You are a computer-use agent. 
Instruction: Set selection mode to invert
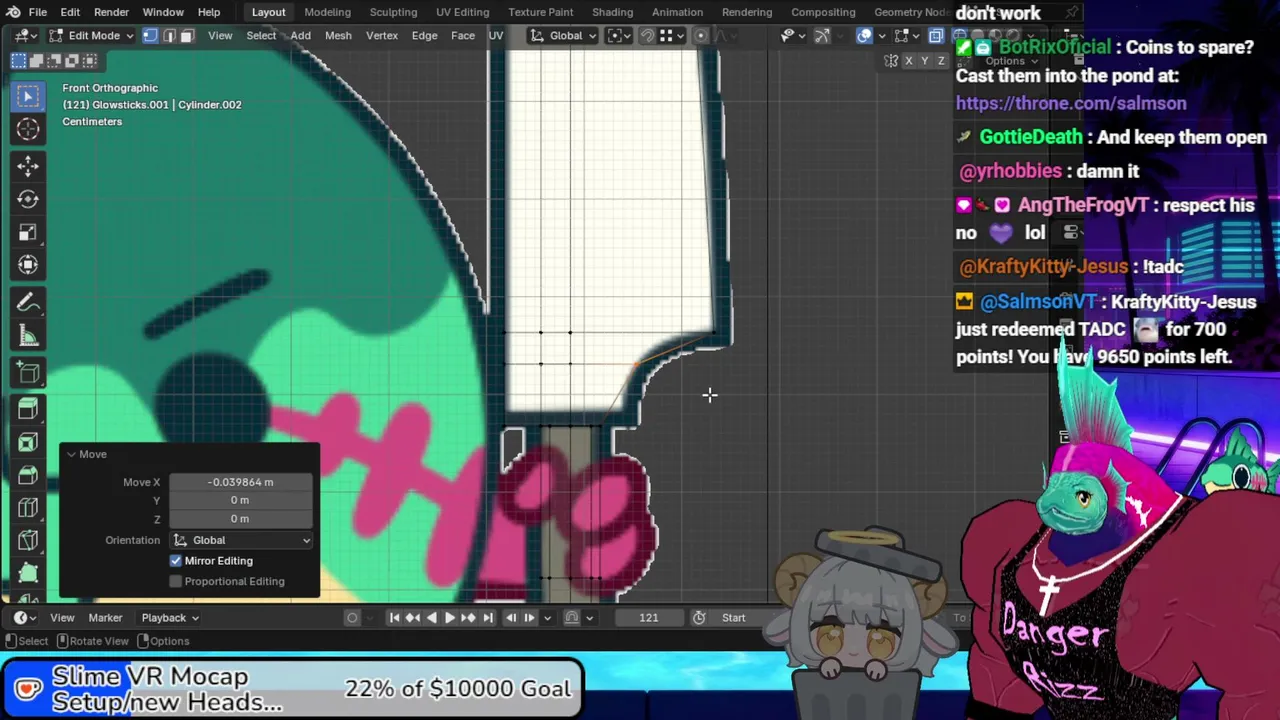coord(73,61)
